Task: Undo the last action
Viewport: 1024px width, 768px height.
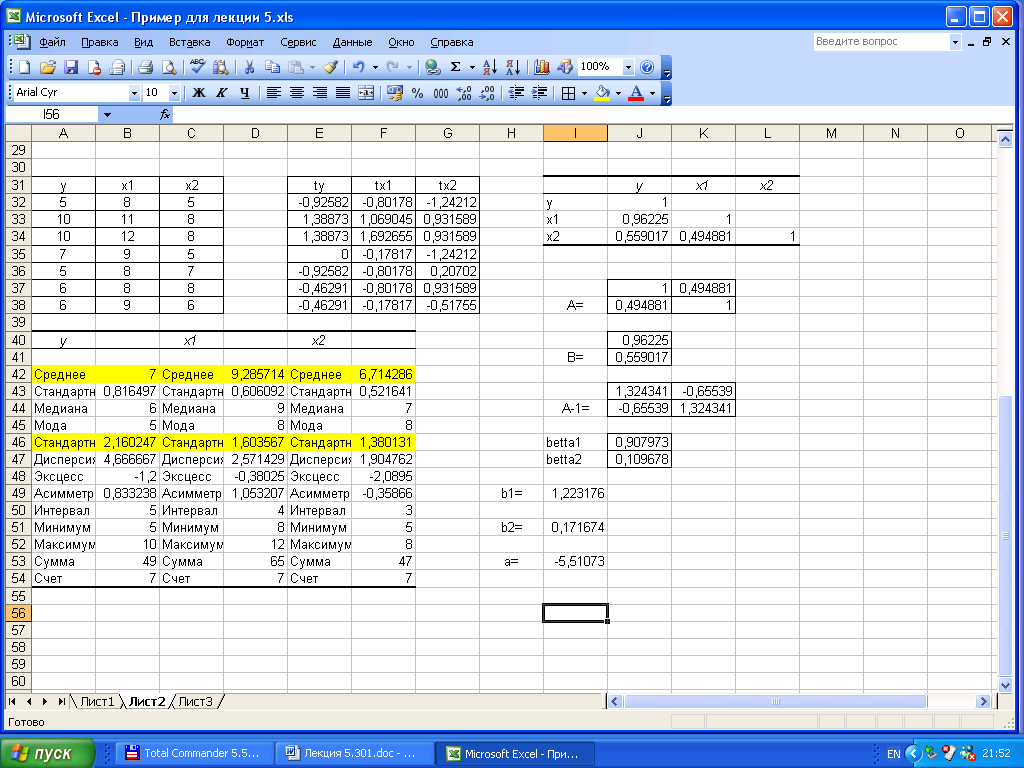Action: pyautogui.click(x=359, y=67)
